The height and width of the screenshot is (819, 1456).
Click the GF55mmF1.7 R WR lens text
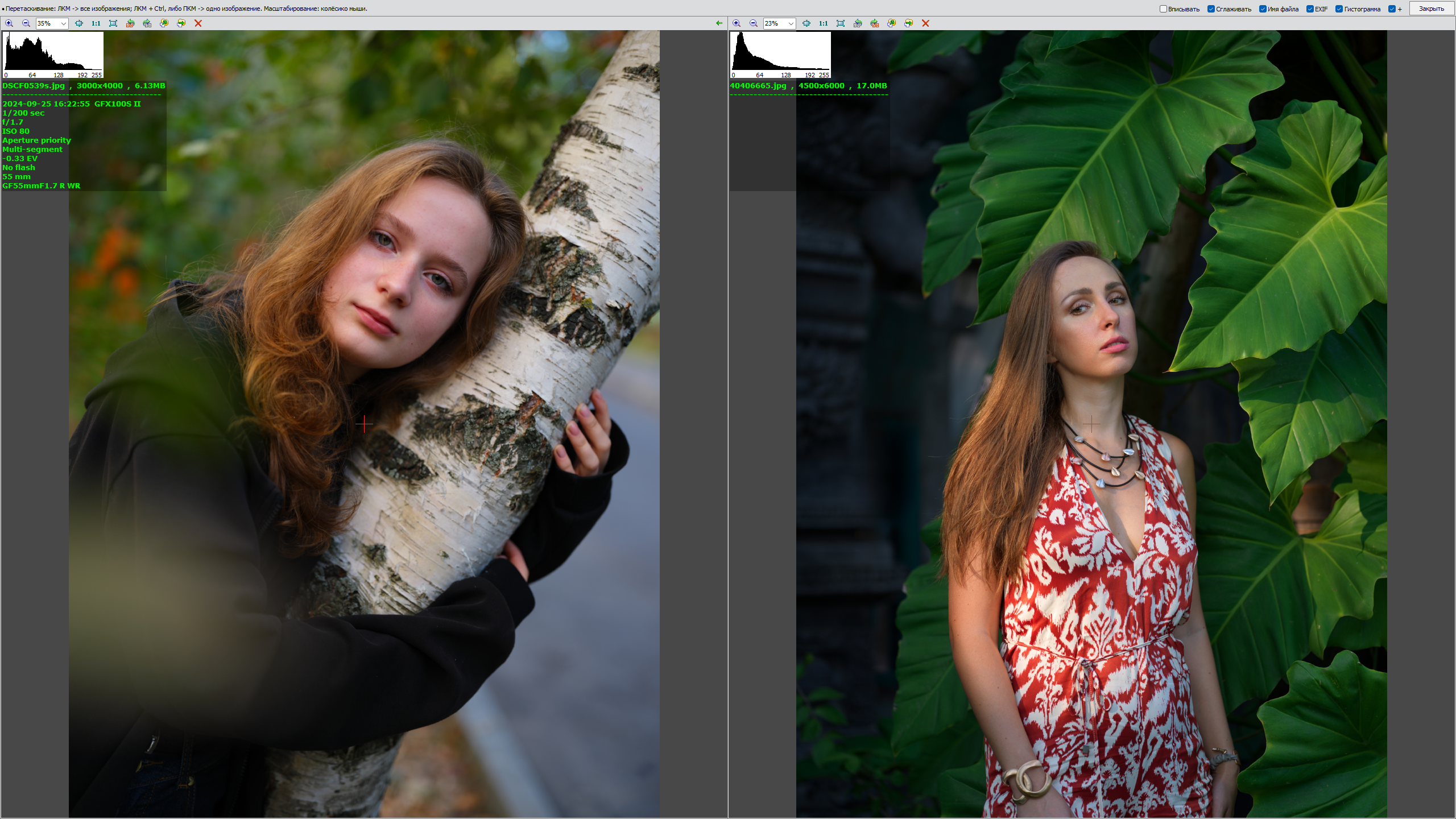42,186
